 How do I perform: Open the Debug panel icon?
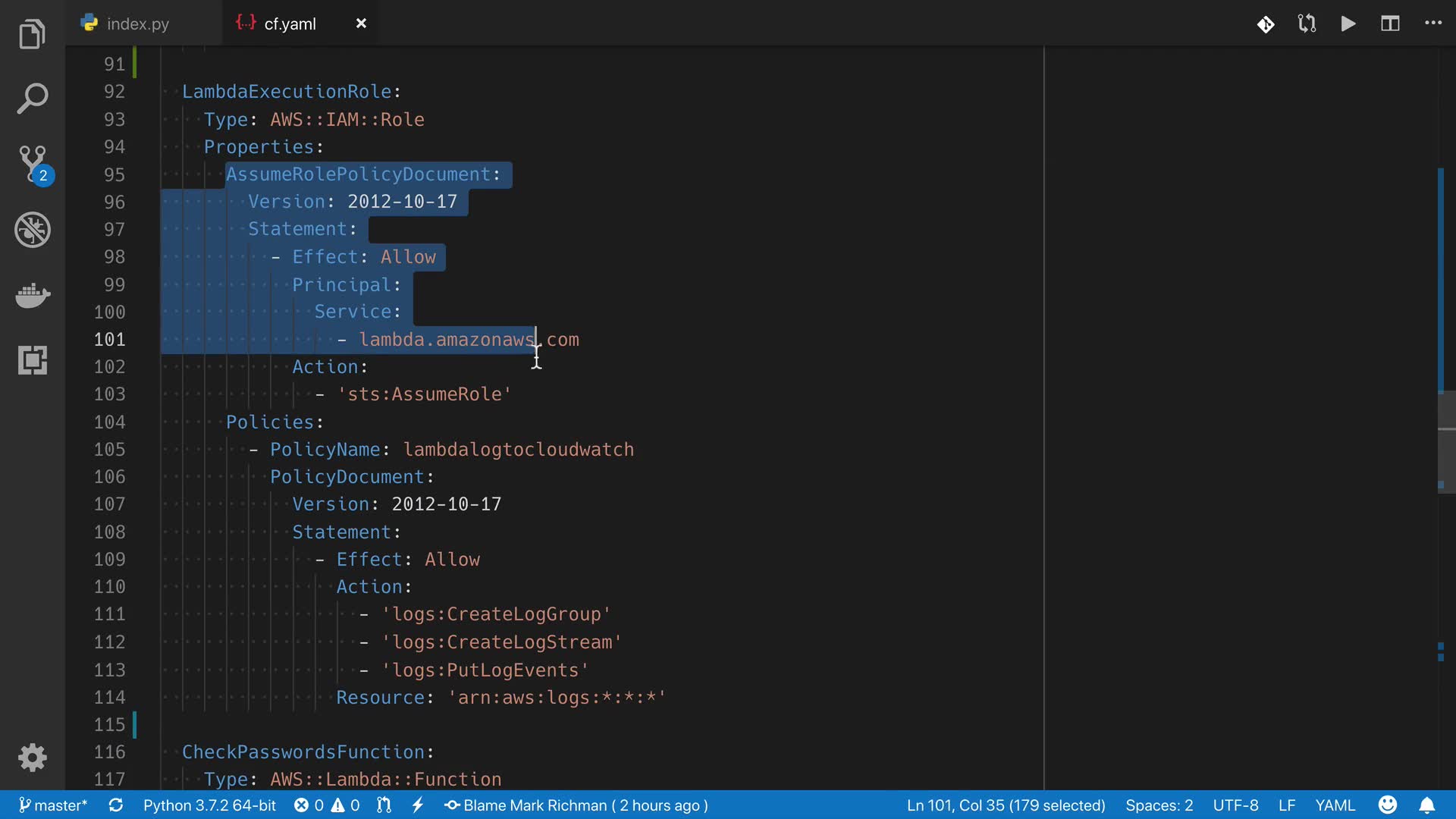coord(32,230)
